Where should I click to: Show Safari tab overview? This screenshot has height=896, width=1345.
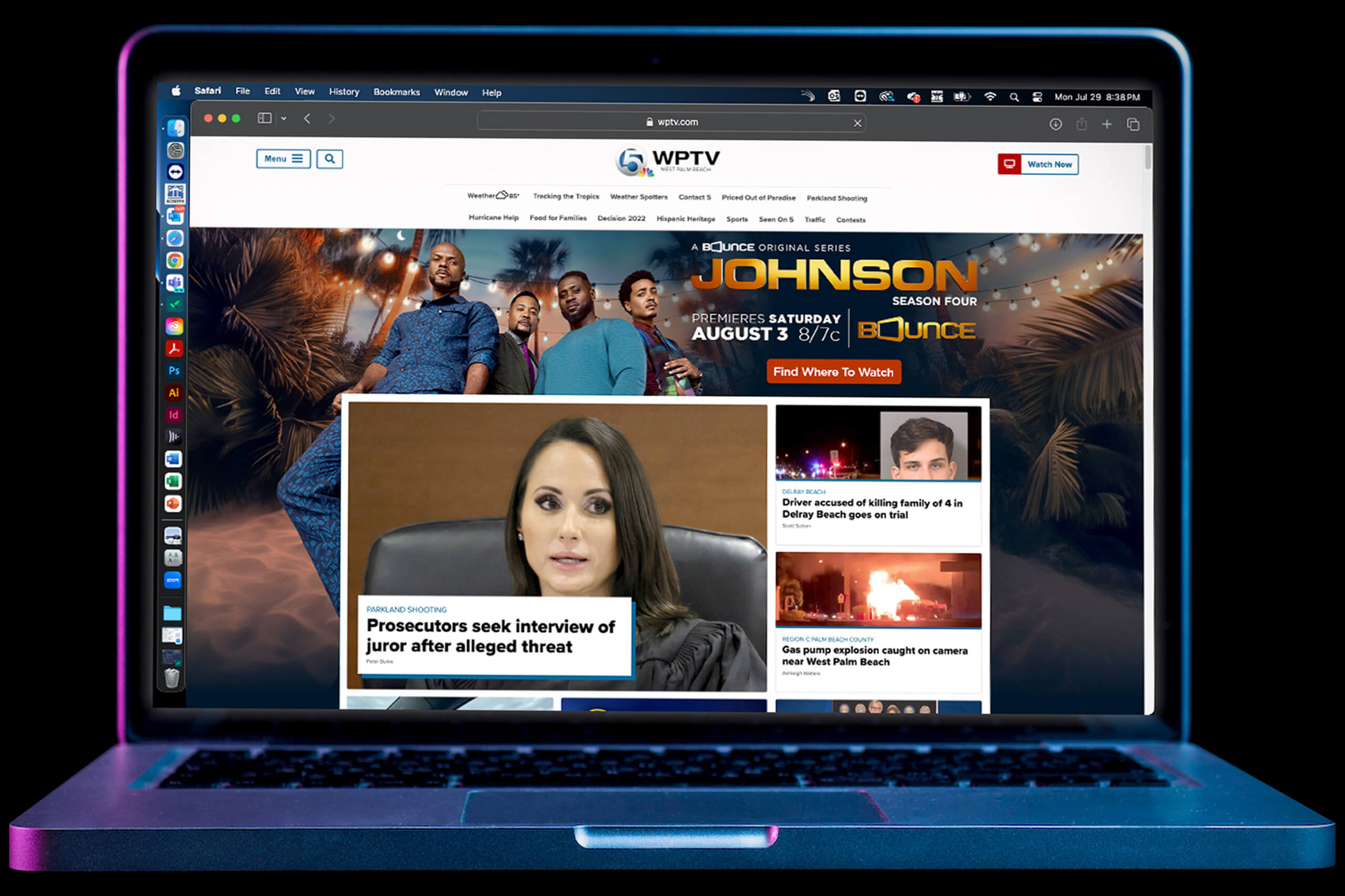[1133, 124]
